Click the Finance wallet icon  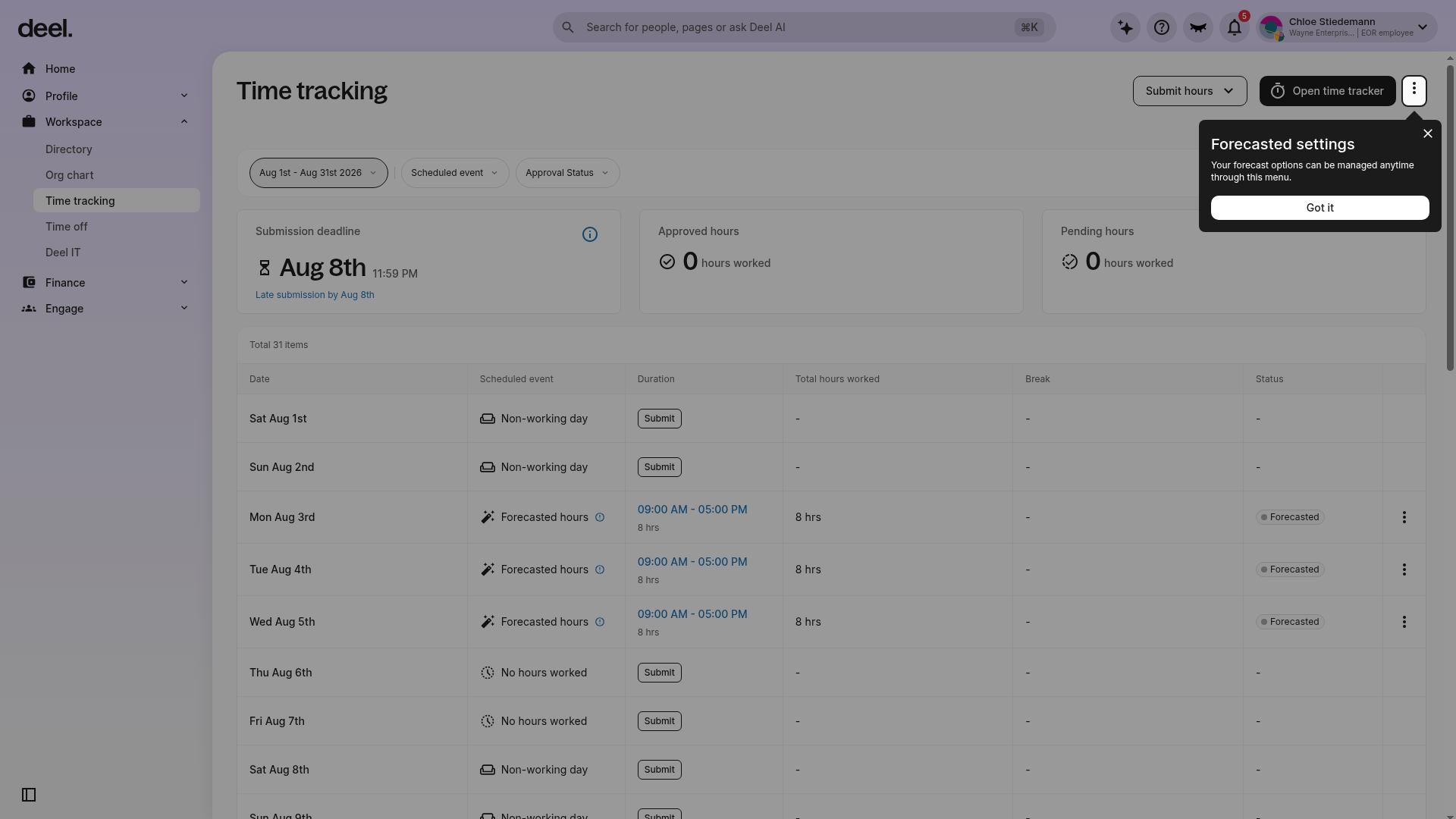pos(29,283)
